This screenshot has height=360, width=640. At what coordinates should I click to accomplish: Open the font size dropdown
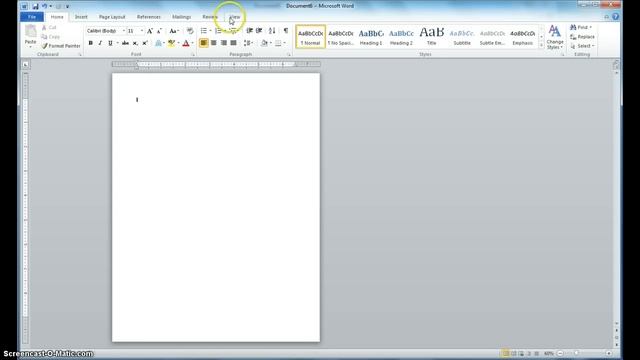pyautogui.click(x=142, y=31)
